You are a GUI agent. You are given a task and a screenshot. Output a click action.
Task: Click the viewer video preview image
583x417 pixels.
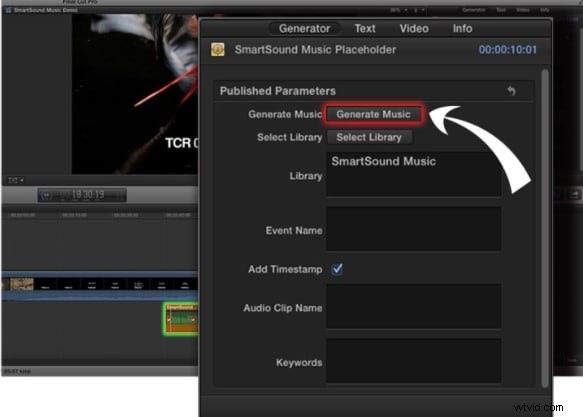[x=135, y=94]
